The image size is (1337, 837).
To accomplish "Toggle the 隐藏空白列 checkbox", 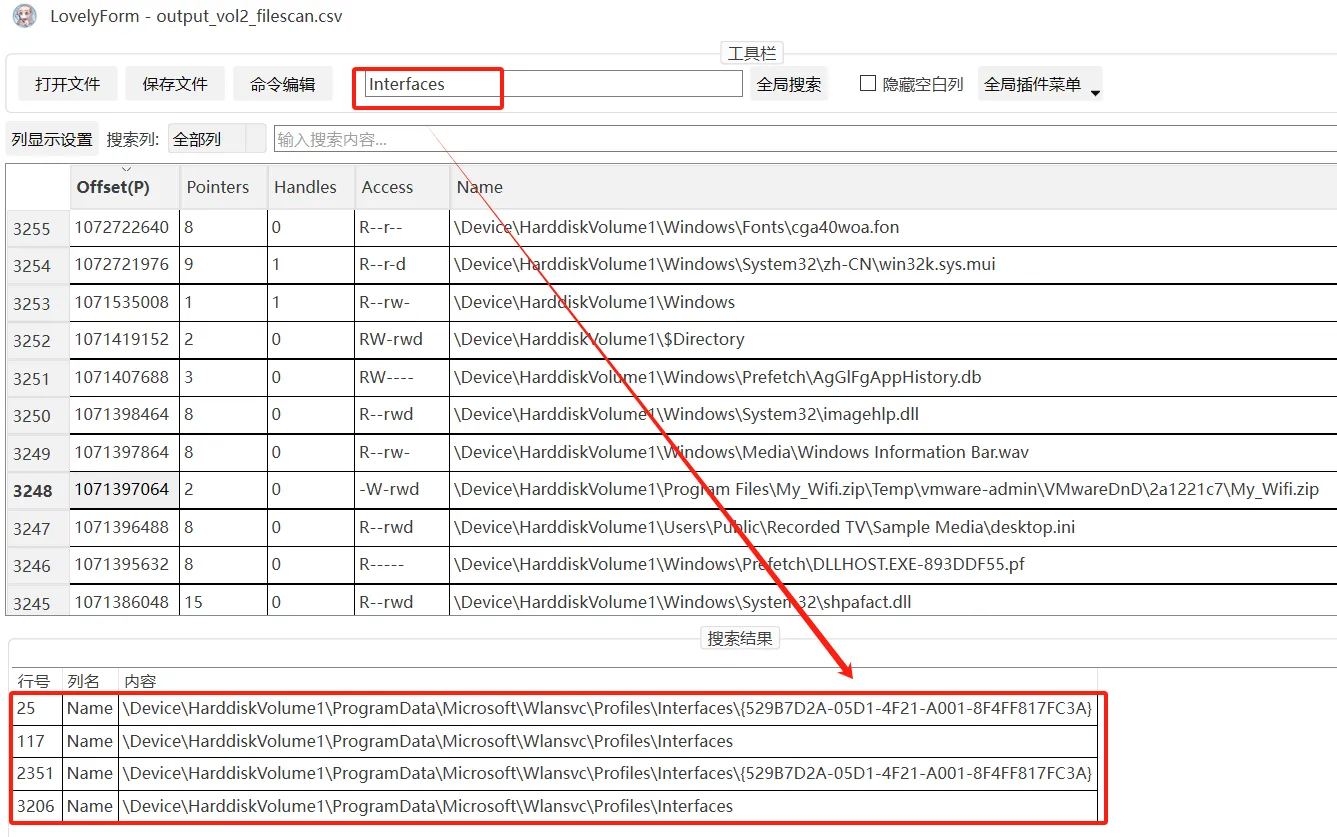I will [868, 83].
